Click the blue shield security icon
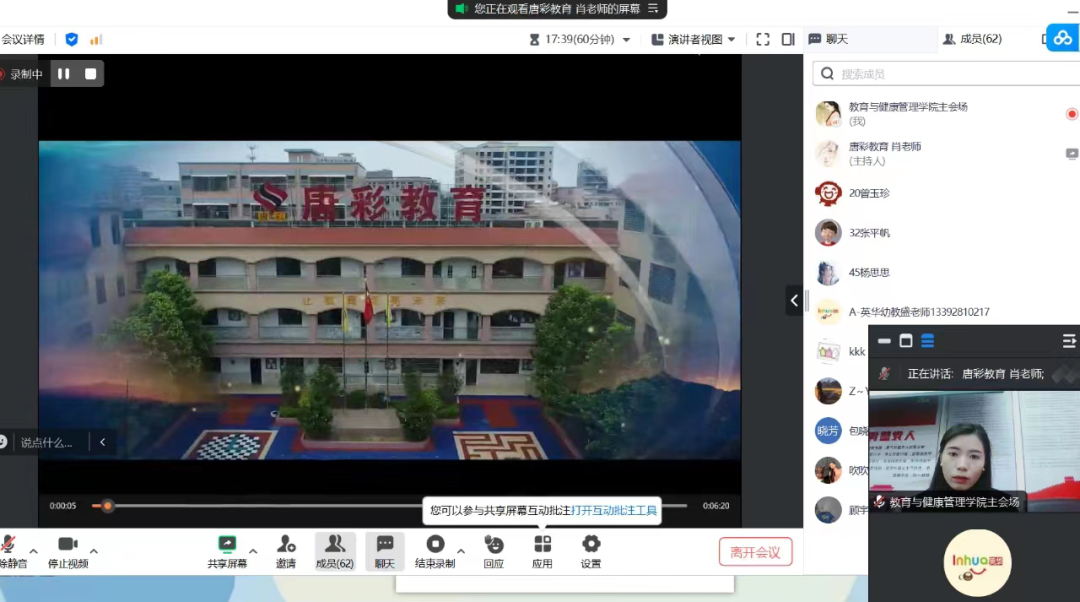The height and width of the screenshot is (602, 1080). (x=72, y=39)
